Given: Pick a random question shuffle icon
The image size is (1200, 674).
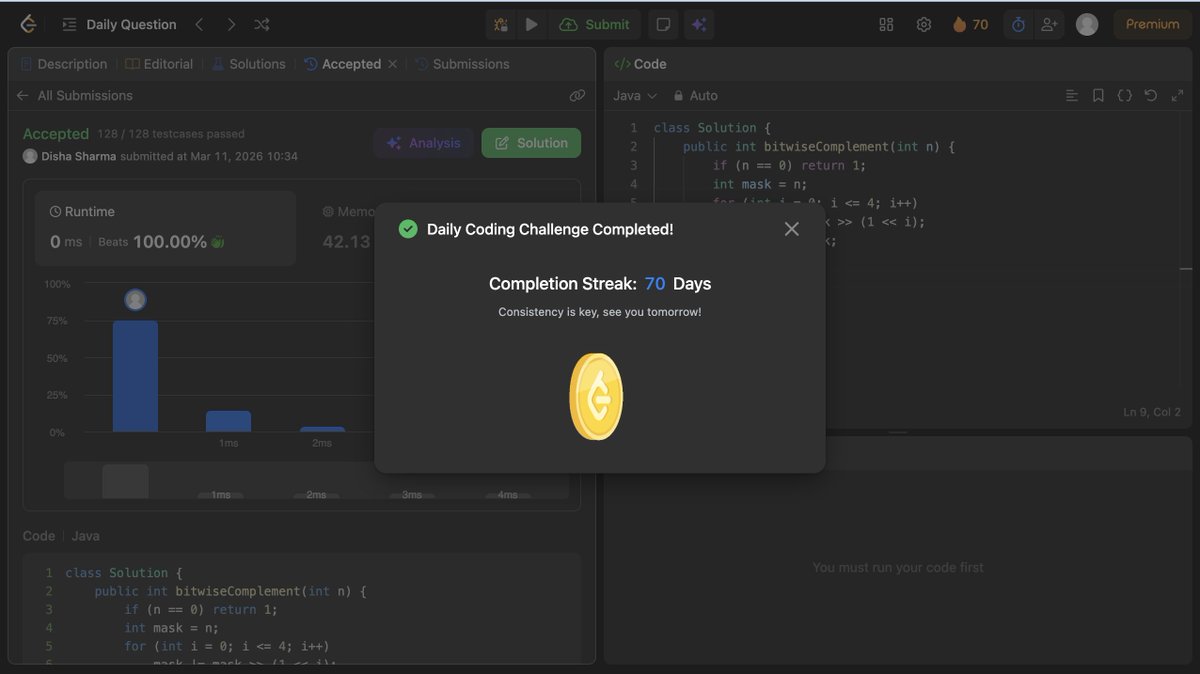Looking at the screenshot, I should pyautogui.click(x=262, y=24).
